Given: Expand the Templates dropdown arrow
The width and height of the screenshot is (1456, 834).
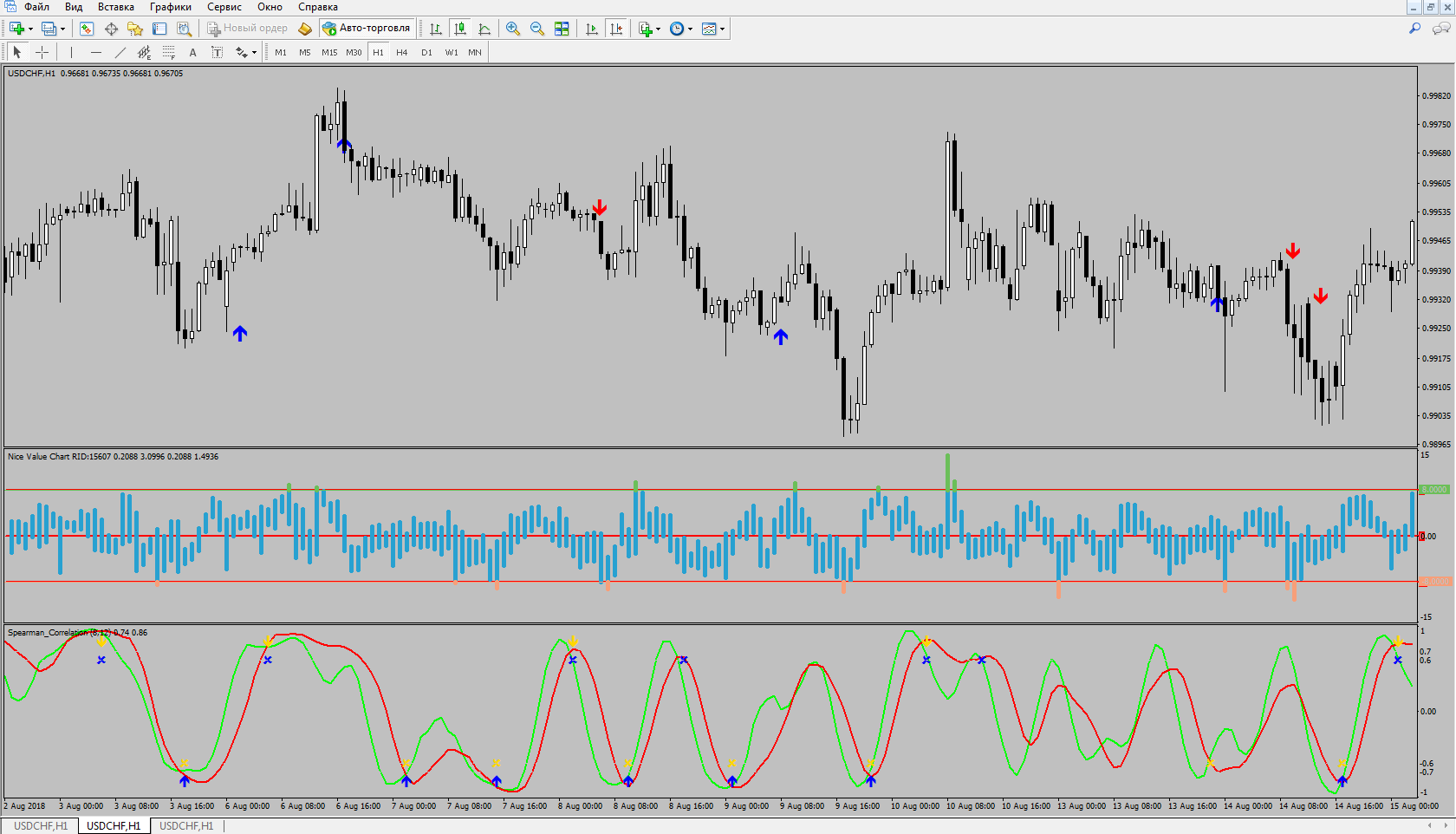Looking at the screenshot, I should click(x=722, y=29).
